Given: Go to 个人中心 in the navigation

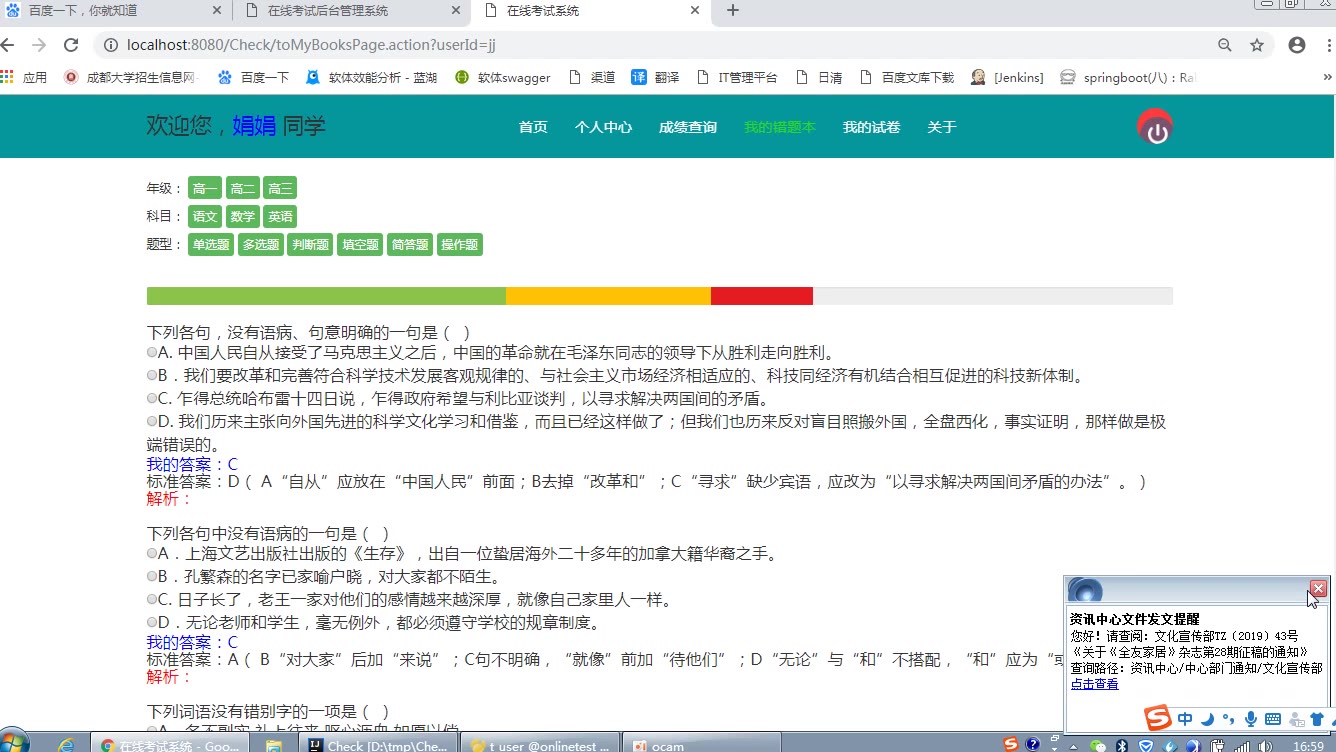Looking at the screenshot, I should pos(603,127).
